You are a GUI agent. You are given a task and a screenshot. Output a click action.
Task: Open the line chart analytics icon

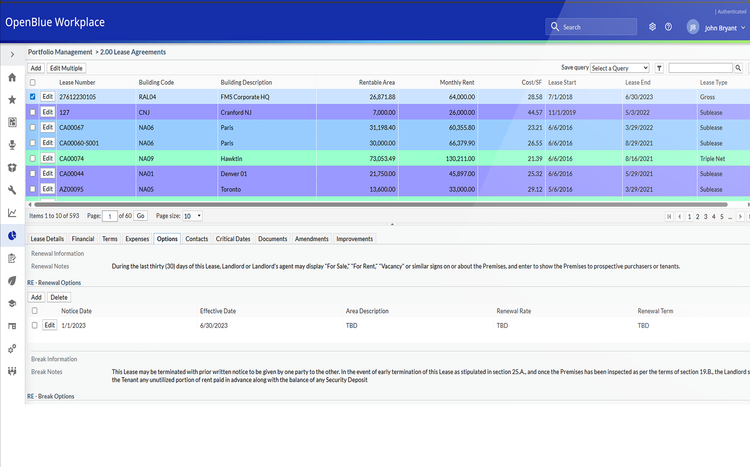coord(12,212)
